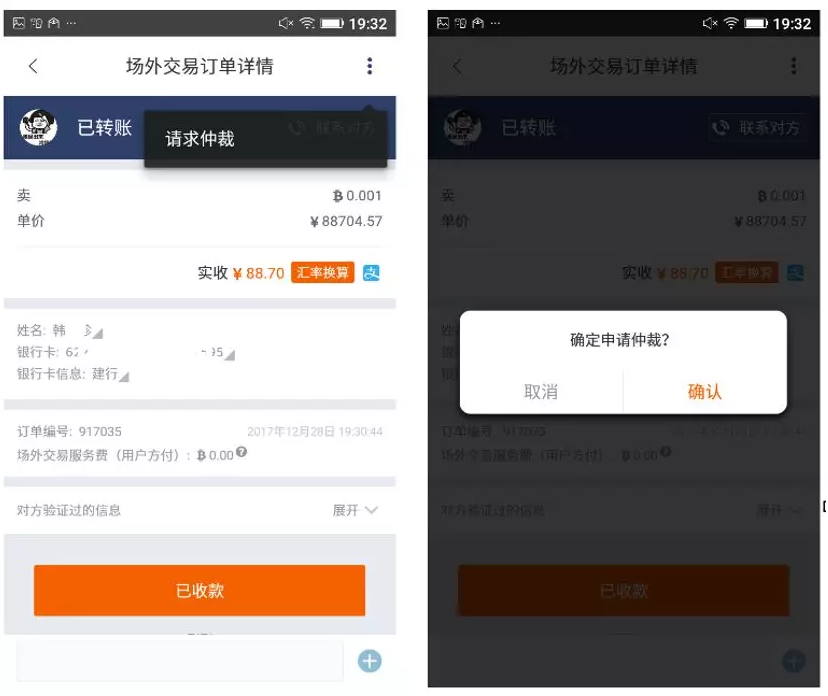The width and height of the screenshot is (828, 696).
Task: Tap dimmed back arrow on right screen
Action: pos(457,66)
